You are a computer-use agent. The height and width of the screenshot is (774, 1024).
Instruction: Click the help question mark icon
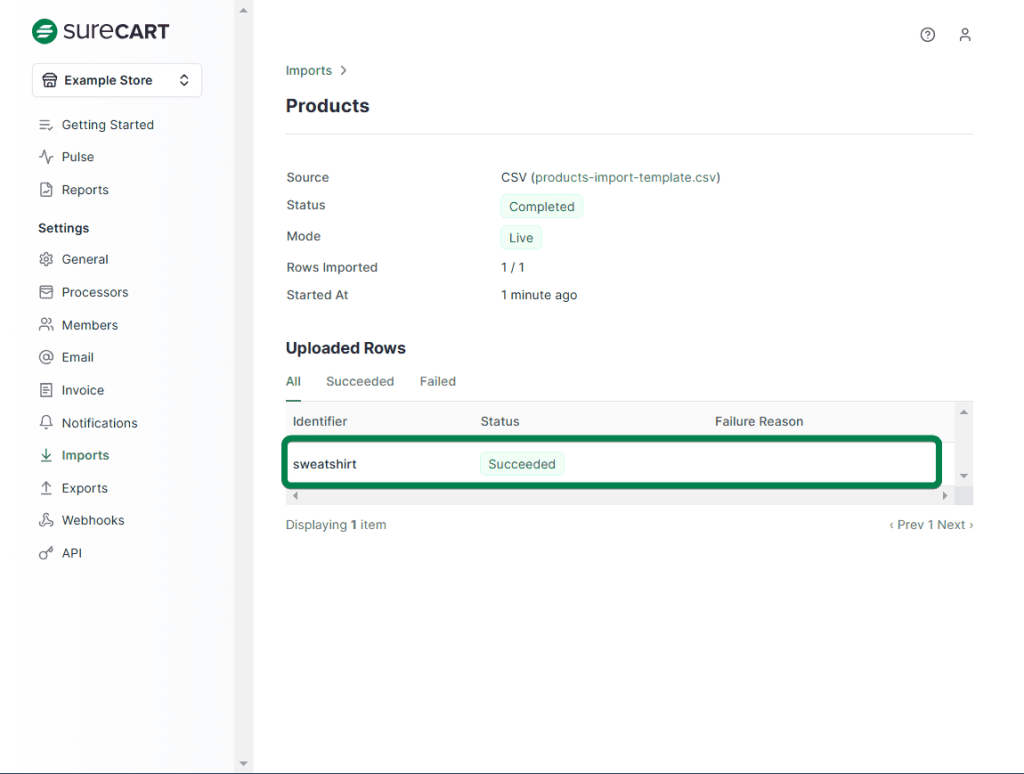point(927,35)
